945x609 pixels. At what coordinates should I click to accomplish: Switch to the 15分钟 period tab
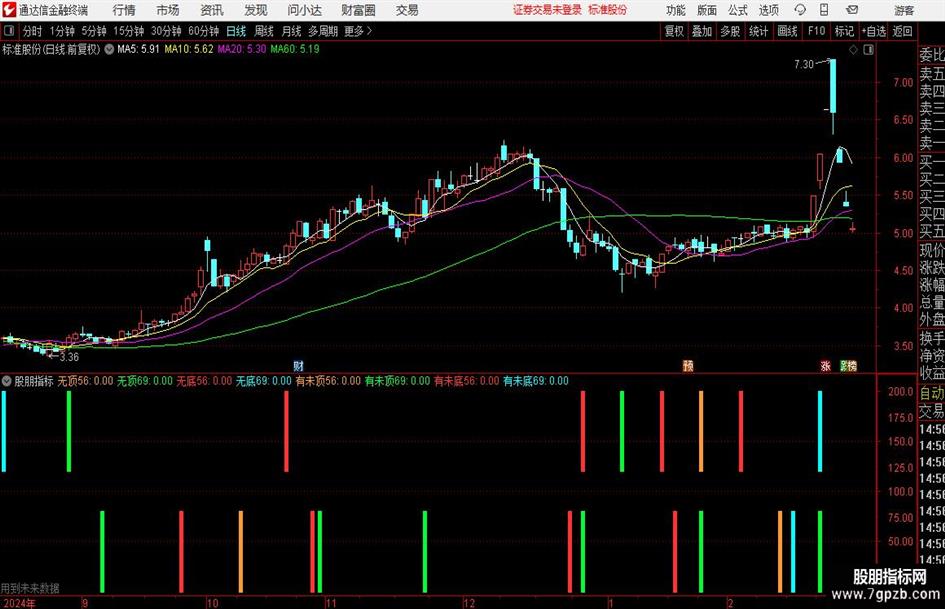coord(129,31)
